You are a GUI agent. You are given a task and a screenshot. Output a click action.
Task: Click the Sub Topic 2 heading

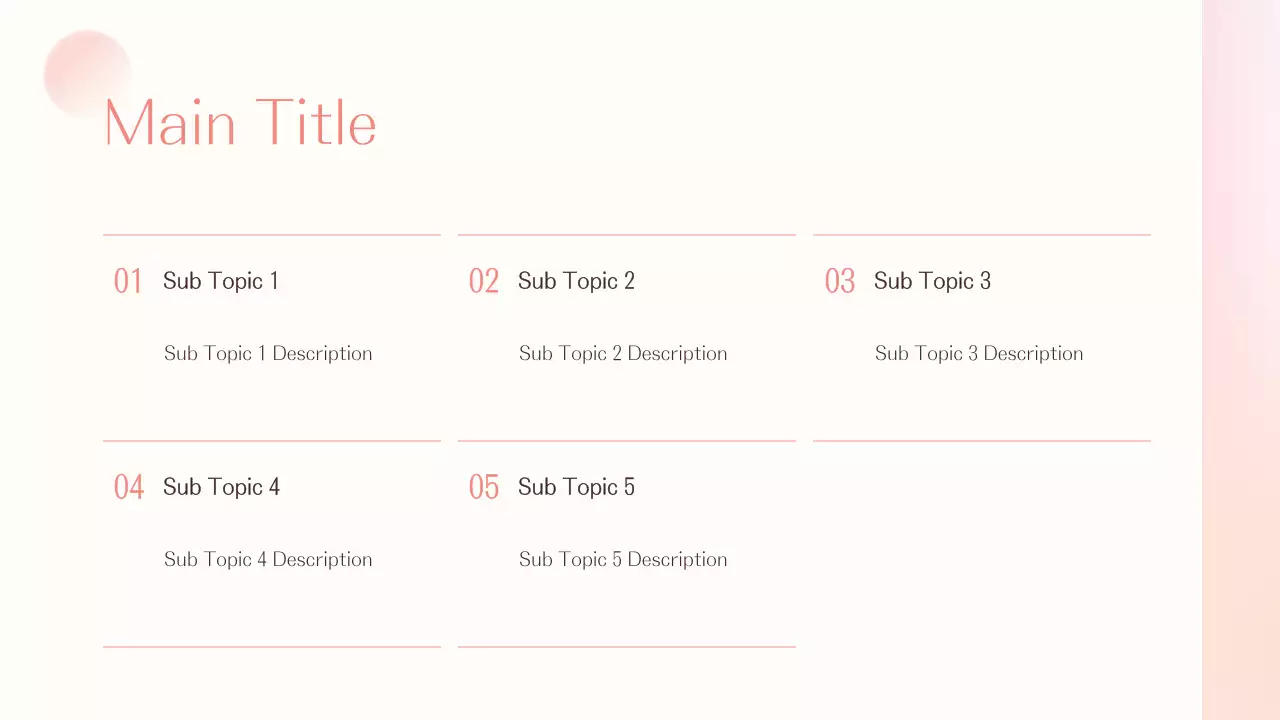[576, 281]
